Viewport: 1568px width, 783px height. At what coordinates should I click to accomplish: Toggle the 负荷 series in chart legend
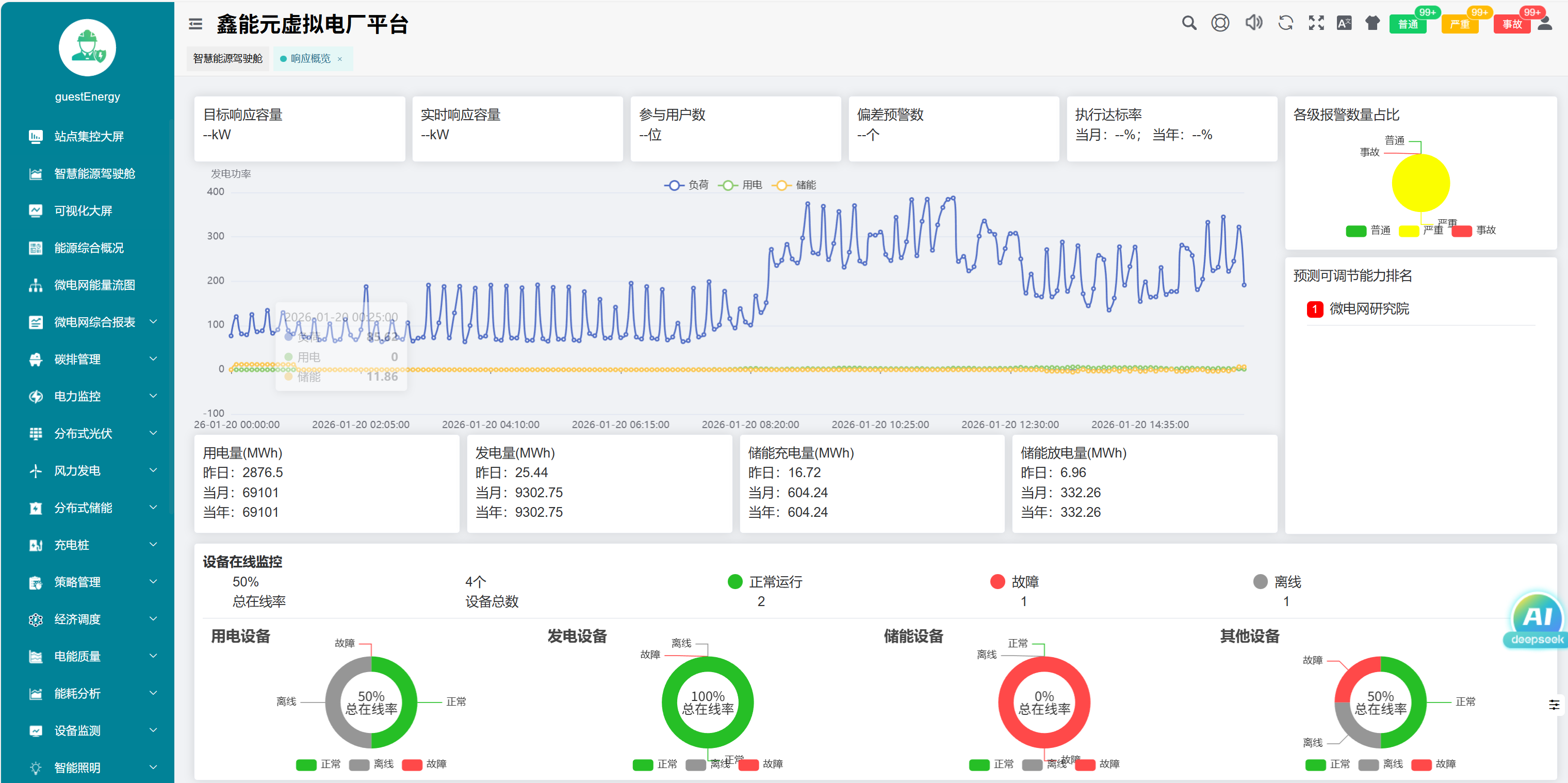click(x=686, y=185)
